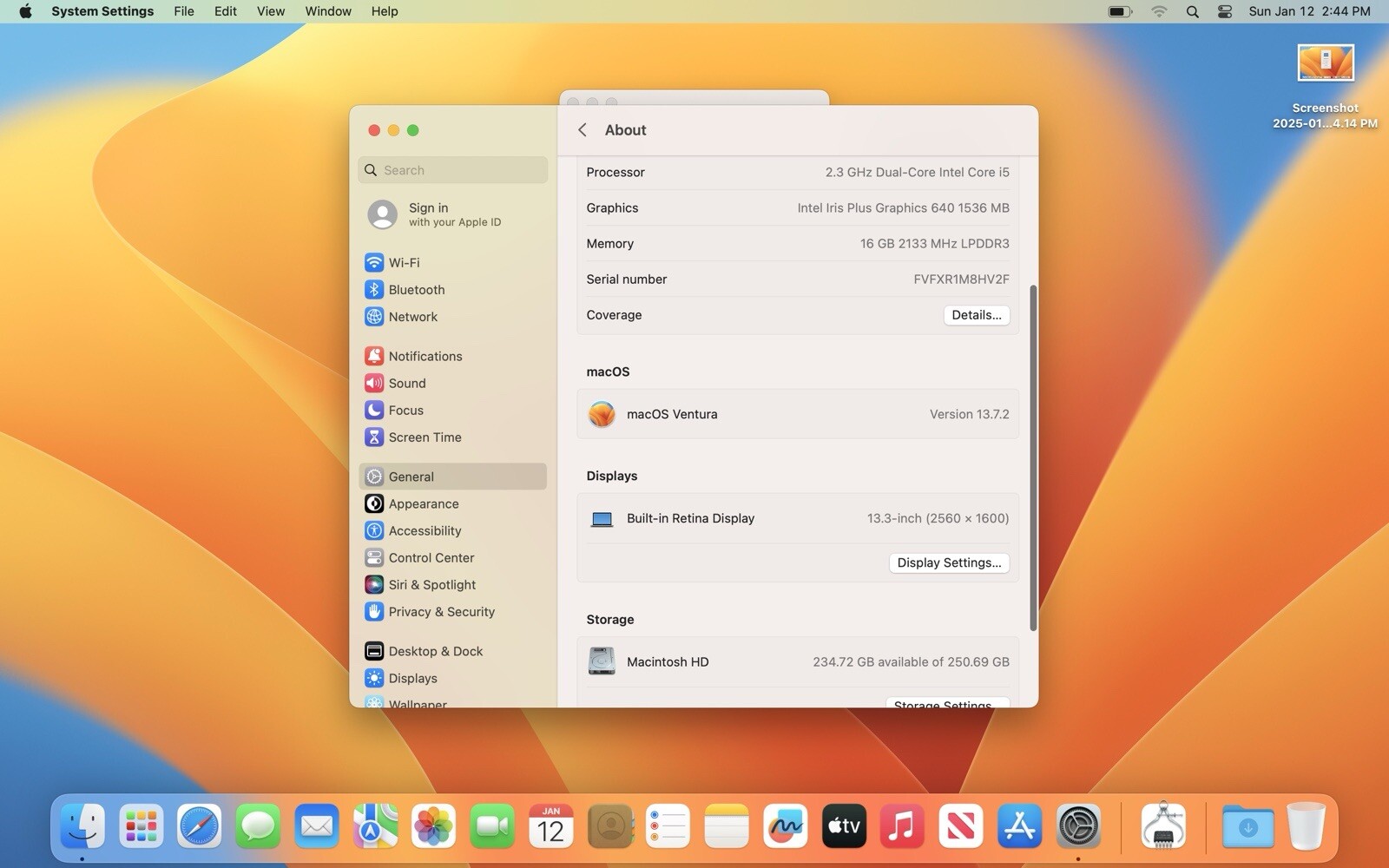Image resolution: width=1389 pixels, height=868 pixels.
Task: Go to Notifications settings
Action: coord(425,356)
